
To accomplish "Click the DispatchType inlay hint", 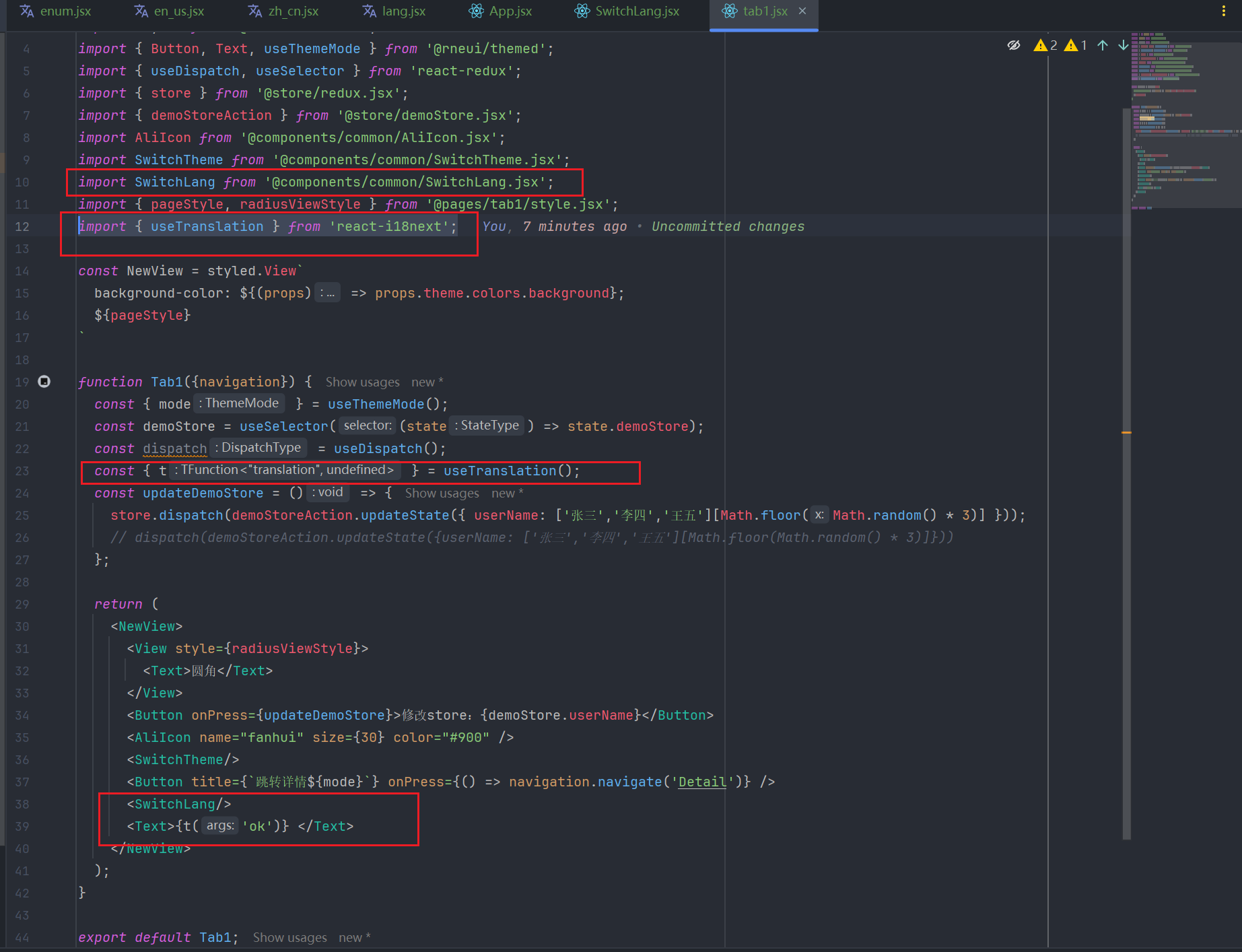I will (258, 448).
